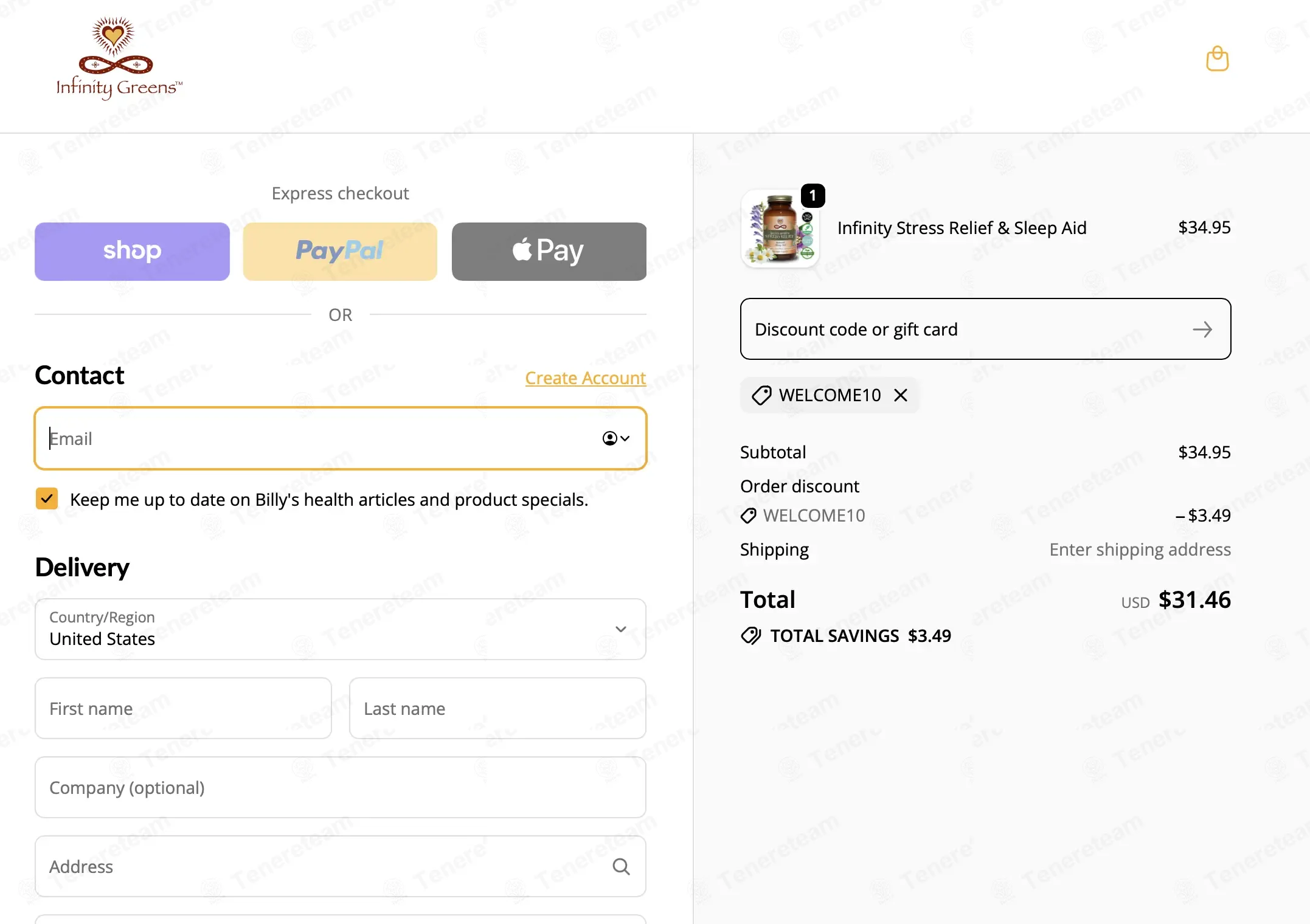Image resolution: width=1310 pixels, height=924 pixels.
Task: Remove the WELCOME10 discount code
Action: pos(901,395)
